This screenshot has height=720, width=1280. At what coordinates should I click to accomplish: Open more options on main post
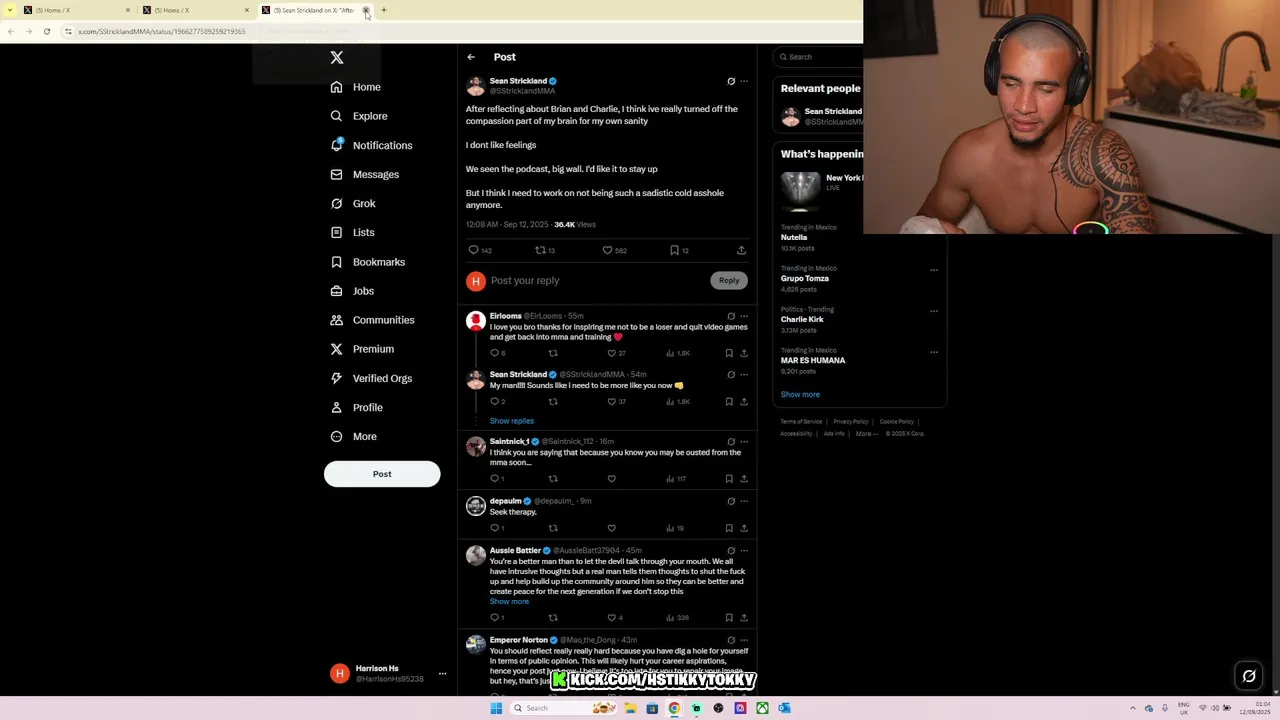pos(744,81)
